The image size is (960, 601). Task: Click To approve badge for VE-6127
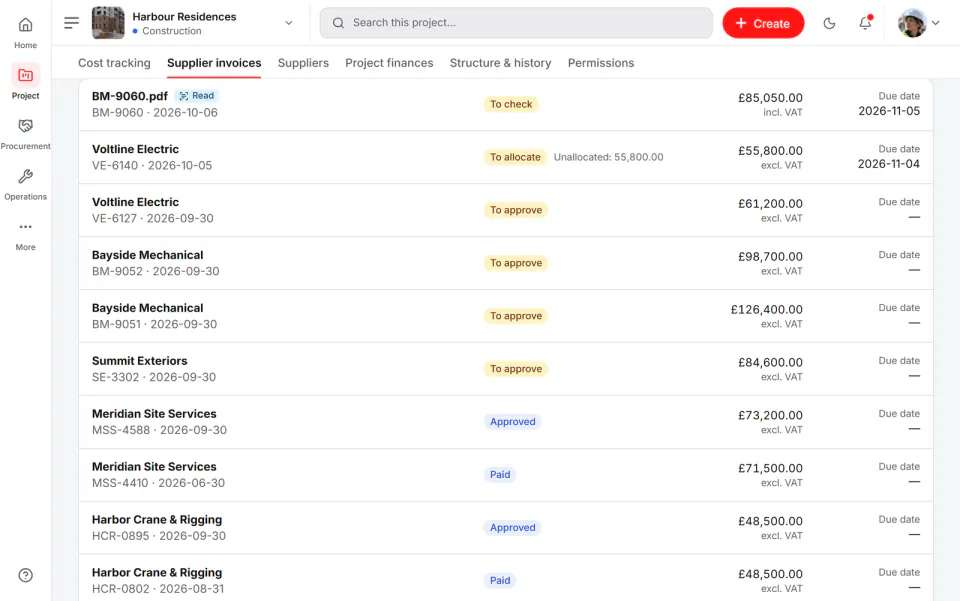click(516, 210)
